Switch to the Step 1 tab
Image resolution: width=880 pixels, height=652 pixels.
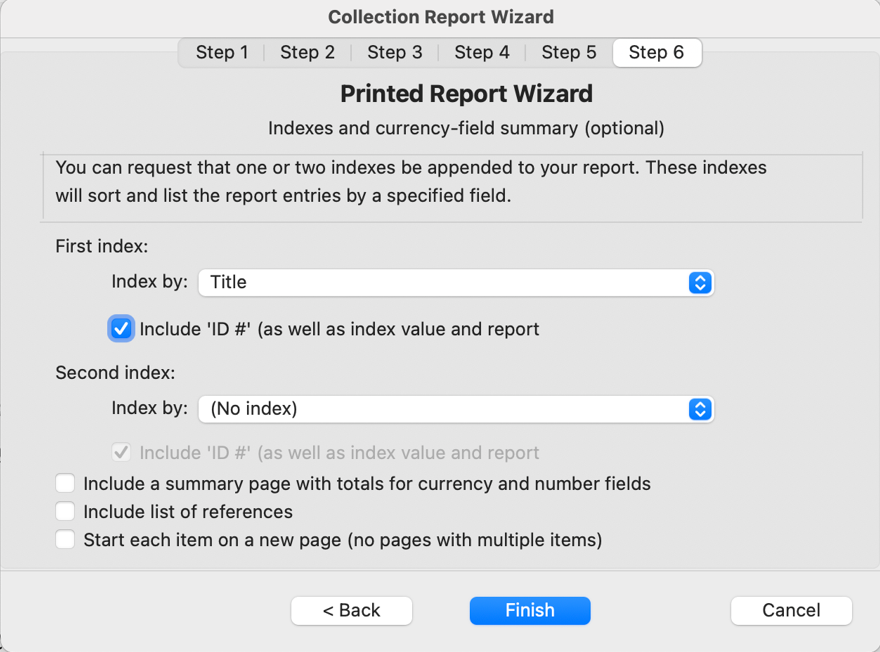[x=222, y=52]
